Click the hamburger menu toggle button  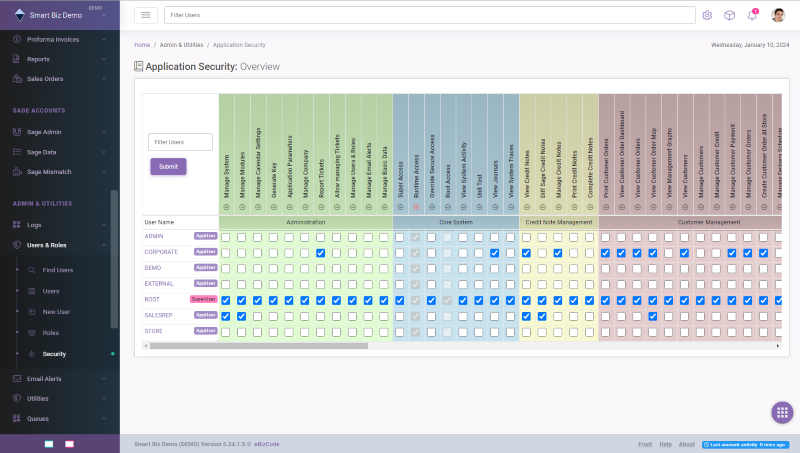146,15
